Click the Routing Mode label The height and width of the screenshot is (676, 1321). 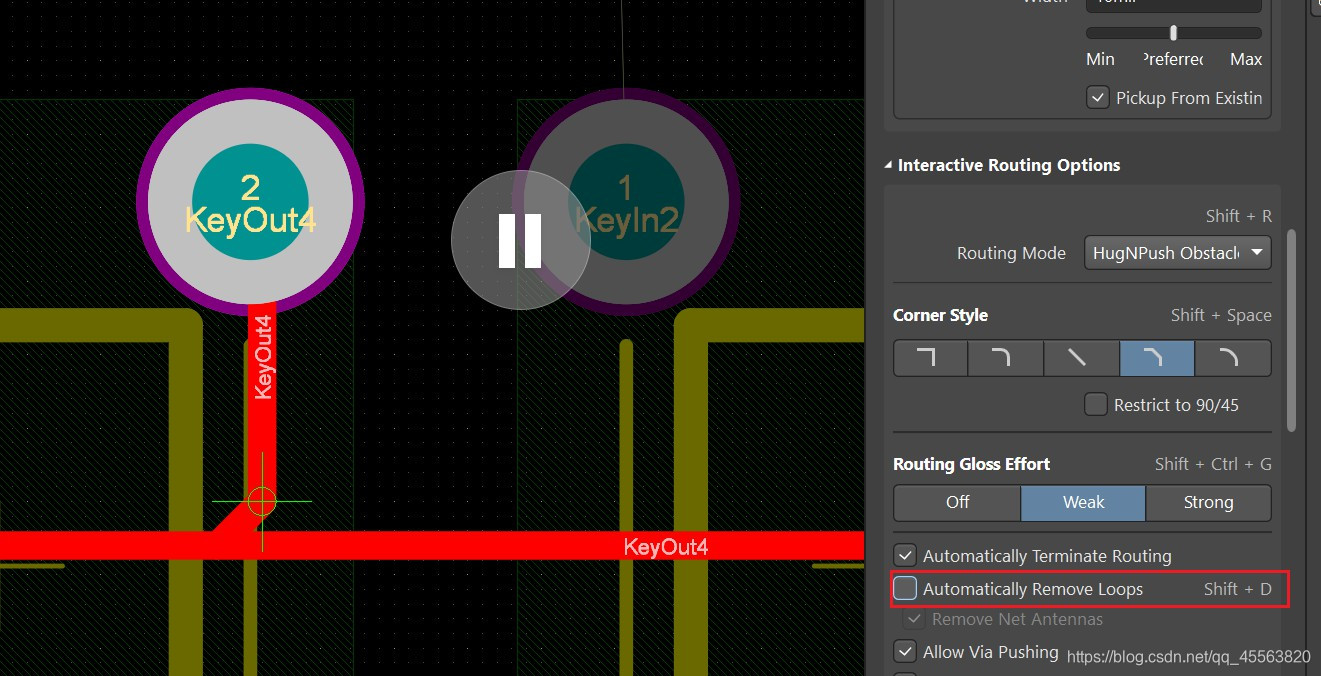coord(1011,253)
